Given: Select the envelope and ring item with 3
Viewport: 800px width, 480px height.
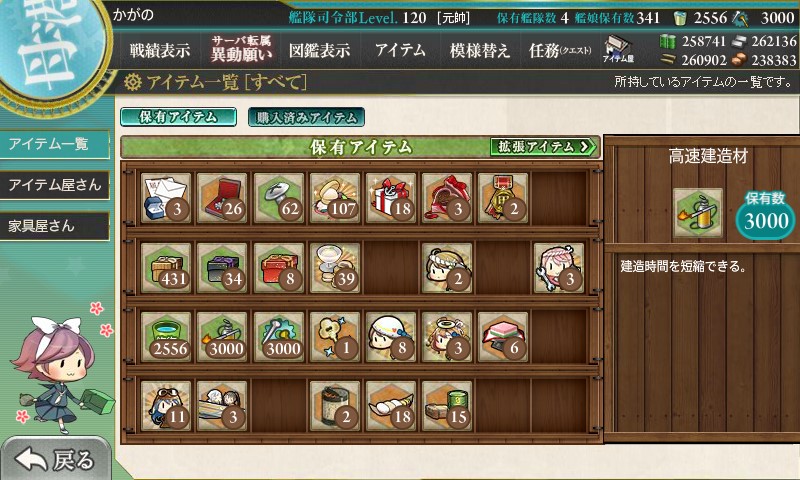Looking at the screenshot, I should pyautogui.click(x=166, y=198).
